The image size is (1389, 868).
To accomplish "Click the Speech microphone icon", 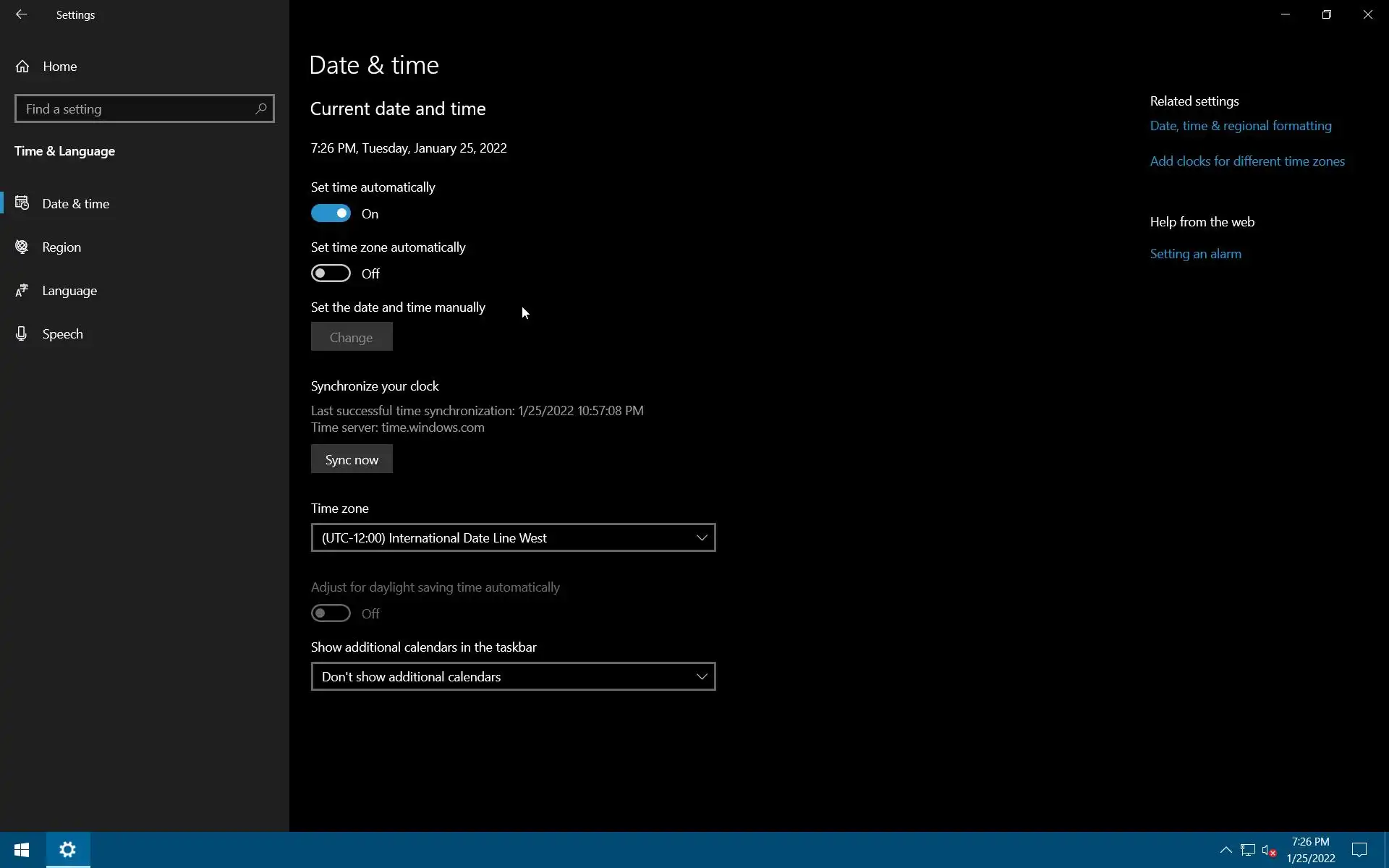I will click(x=22, y=334).
